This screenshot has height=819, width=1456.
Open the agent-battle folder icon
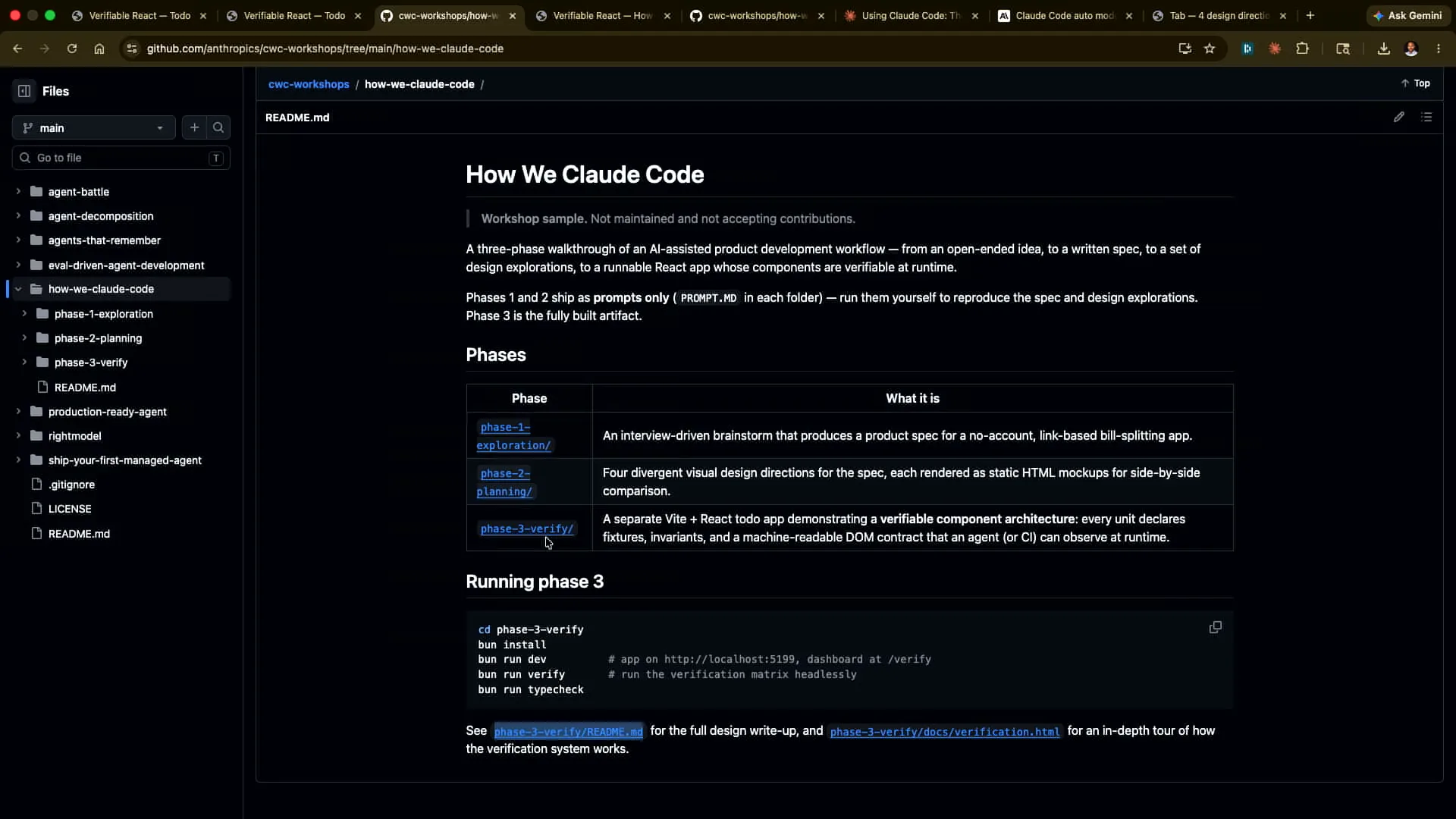(36, 192)
